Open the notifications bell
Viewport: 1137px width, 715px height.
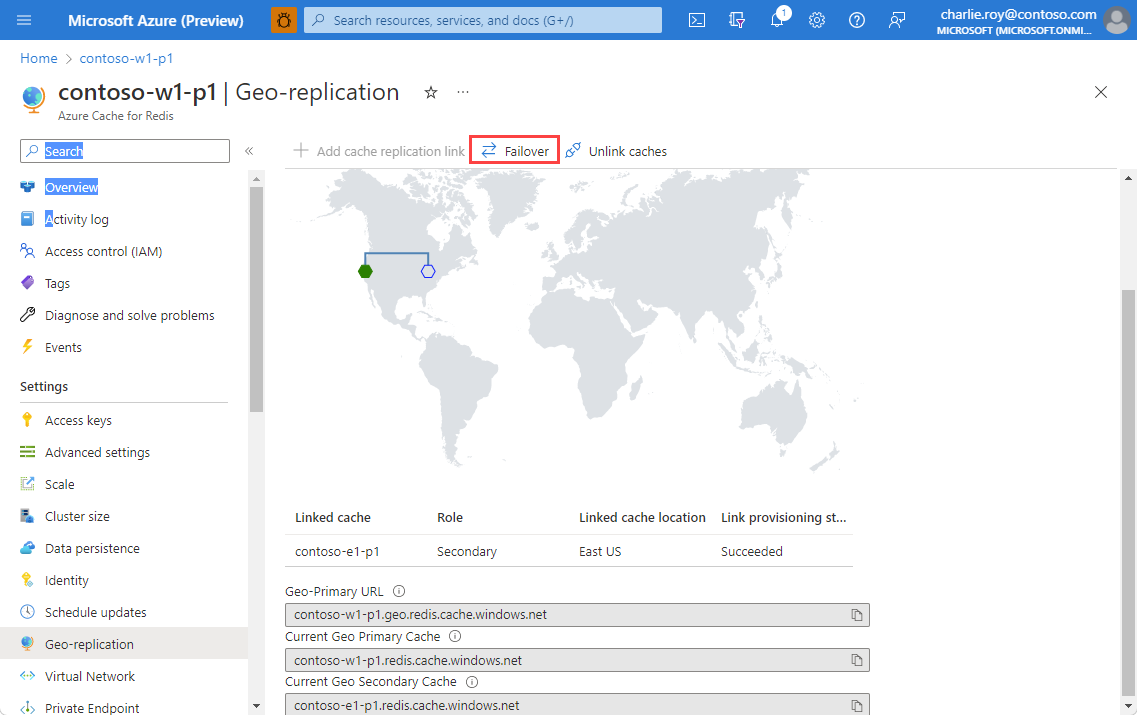pos(777,20)
